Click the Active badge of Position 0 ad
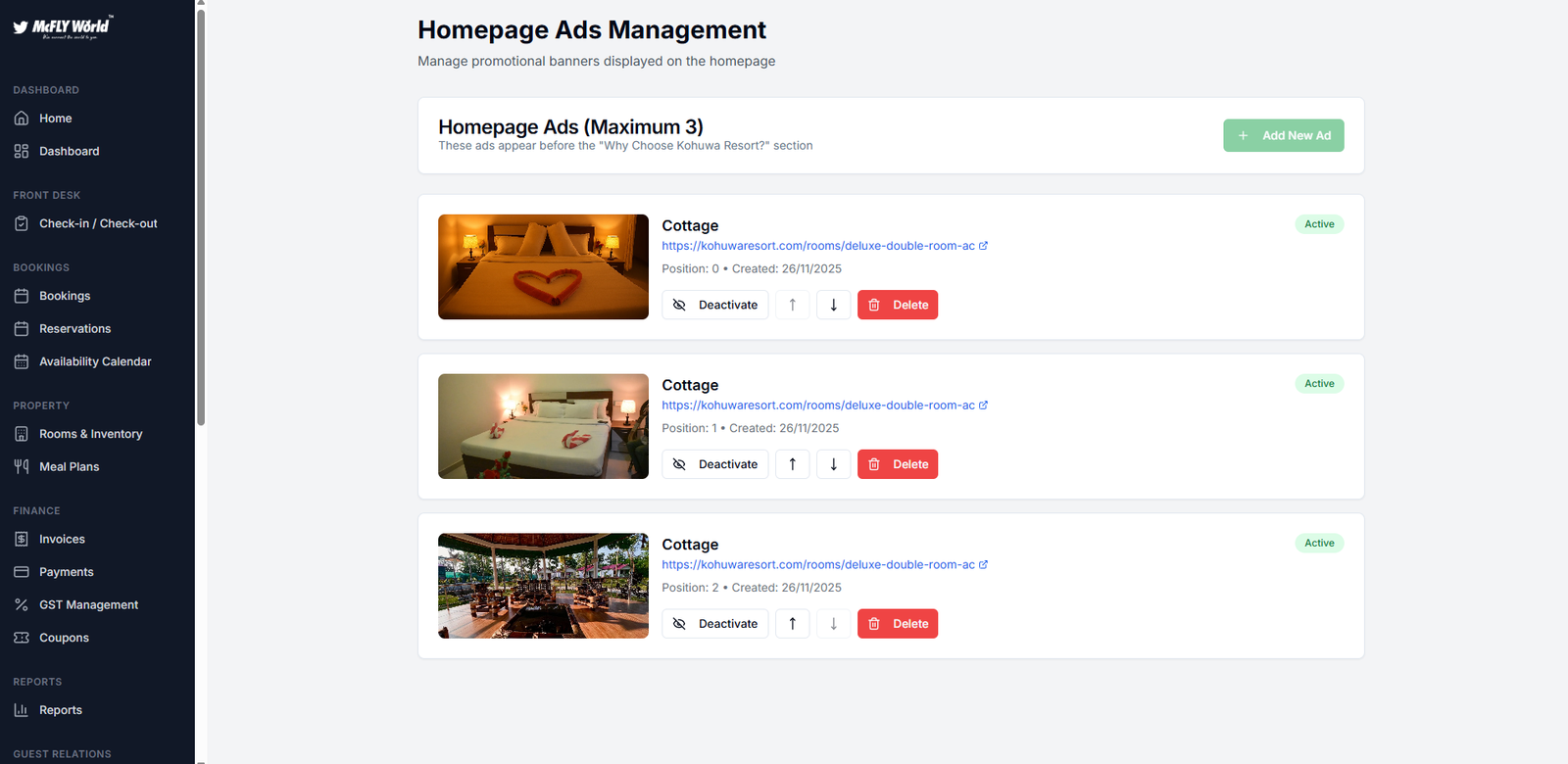 click(x=1319, y=224)
